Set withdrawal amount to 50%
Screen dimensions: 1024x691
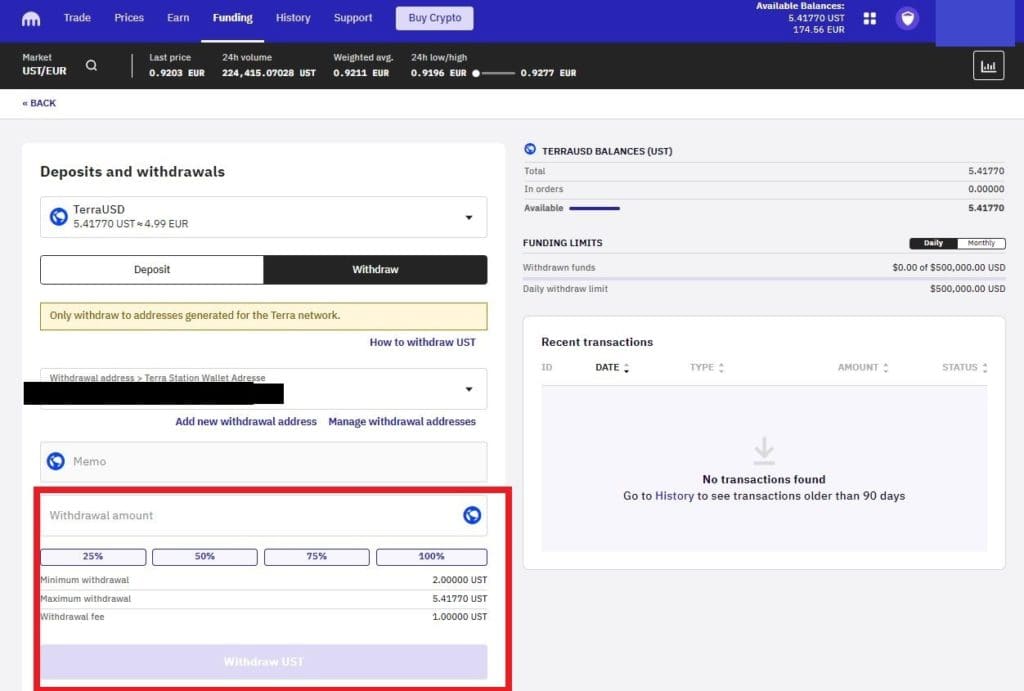[204, 556]
